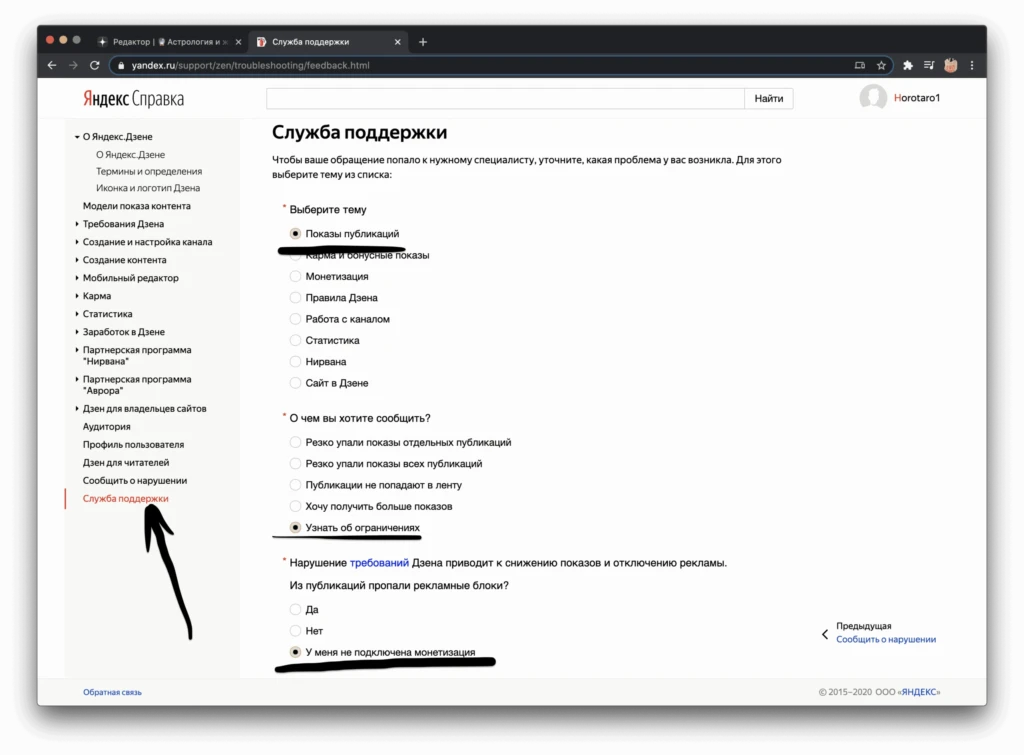Select the Да radio option
The height and width of the screenshot is (755, 1024).
pos(295,609)
